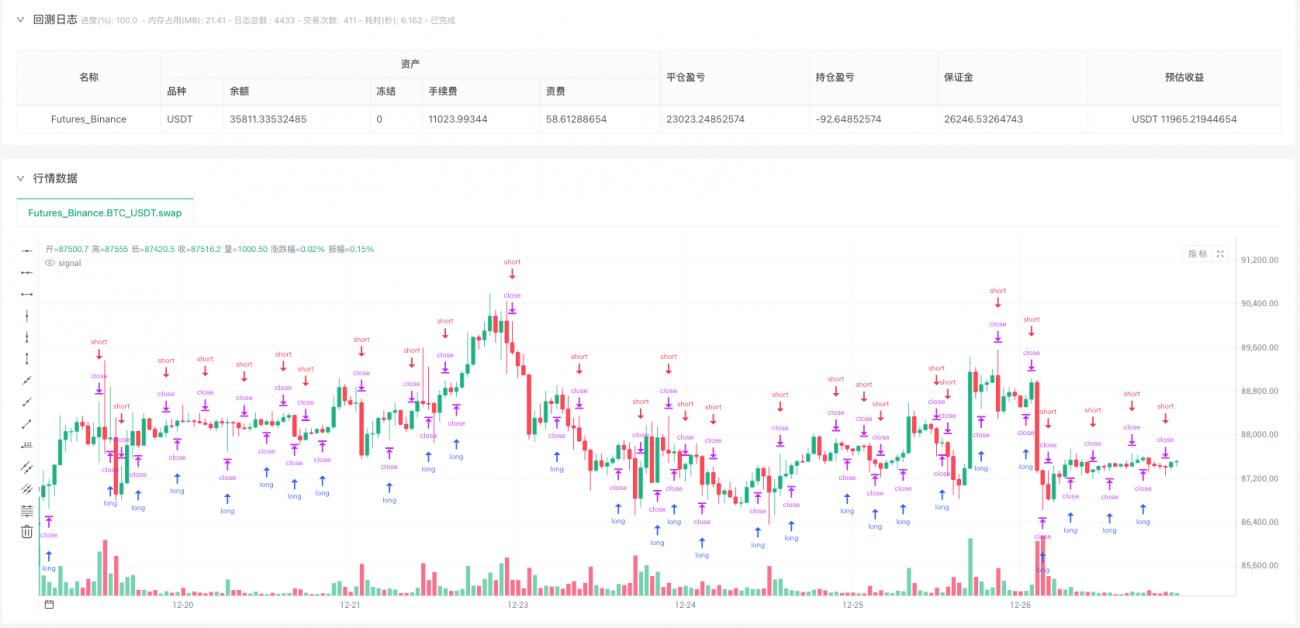The width and height of the screenshot is (1300, 628).
Task: Select the horizontal segment drawing tool
Action: 27,293
